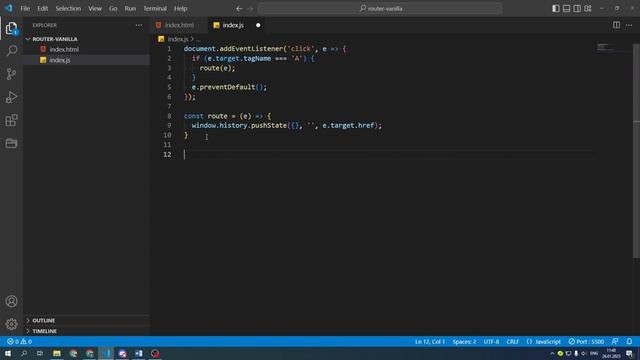Click the Port: 5500 Live Server status
The height and width of the screenshot is (360, 640).
(x=586, y=342)
